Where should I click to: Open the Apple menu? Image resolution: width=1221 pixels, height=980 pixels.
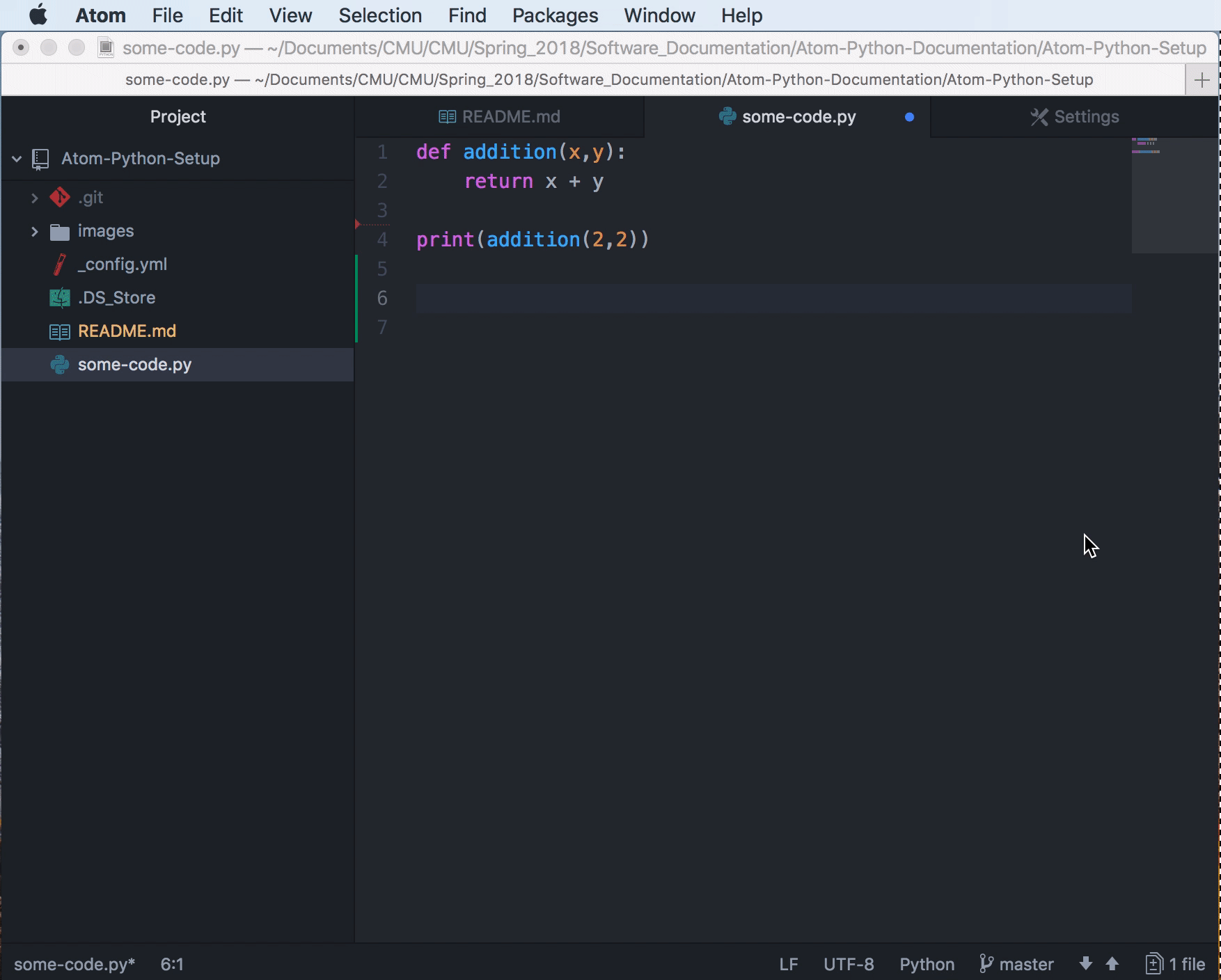38,15
